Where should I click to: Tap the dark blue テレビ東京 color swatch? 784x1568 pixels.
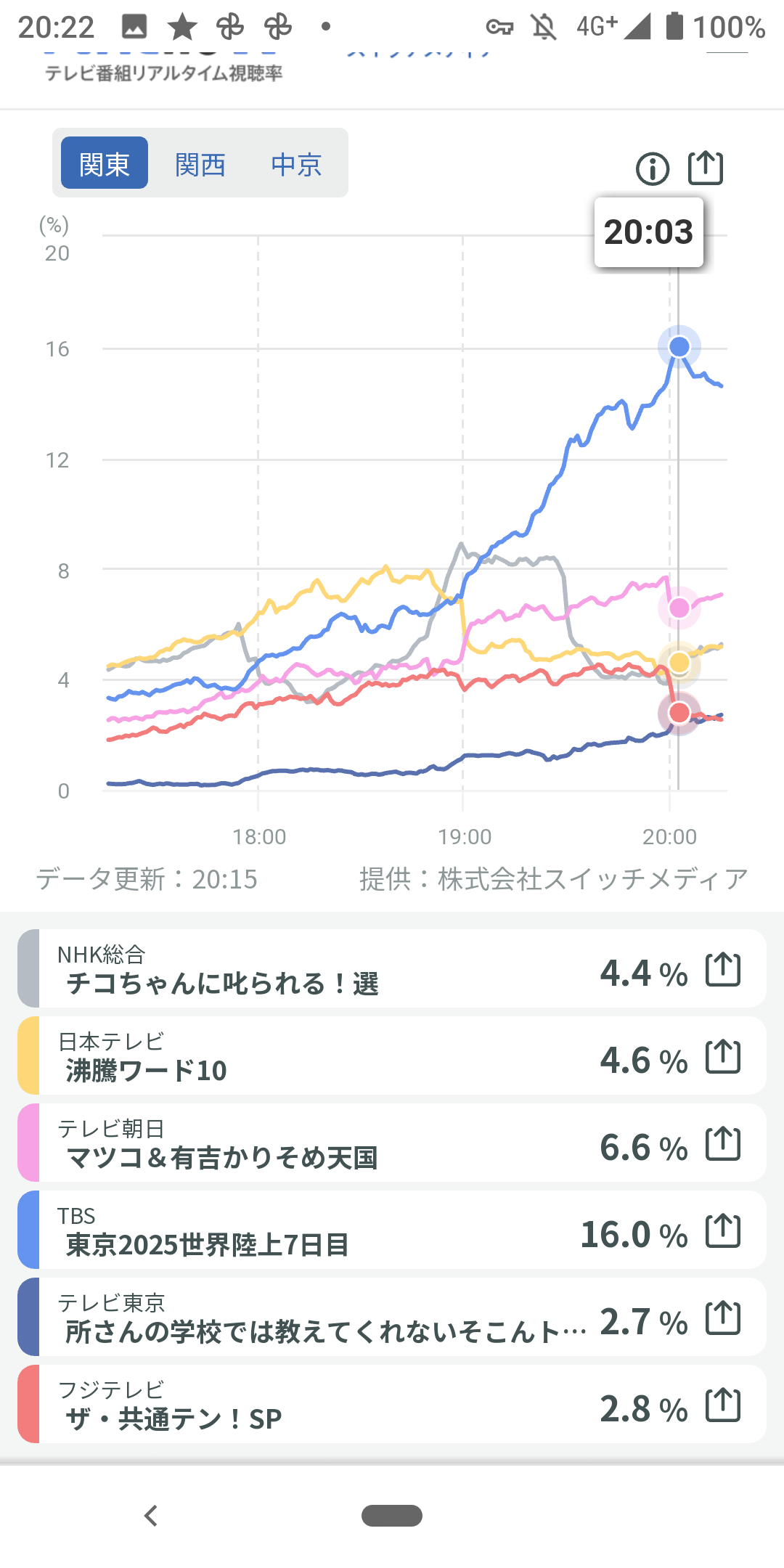[29, 1318]
